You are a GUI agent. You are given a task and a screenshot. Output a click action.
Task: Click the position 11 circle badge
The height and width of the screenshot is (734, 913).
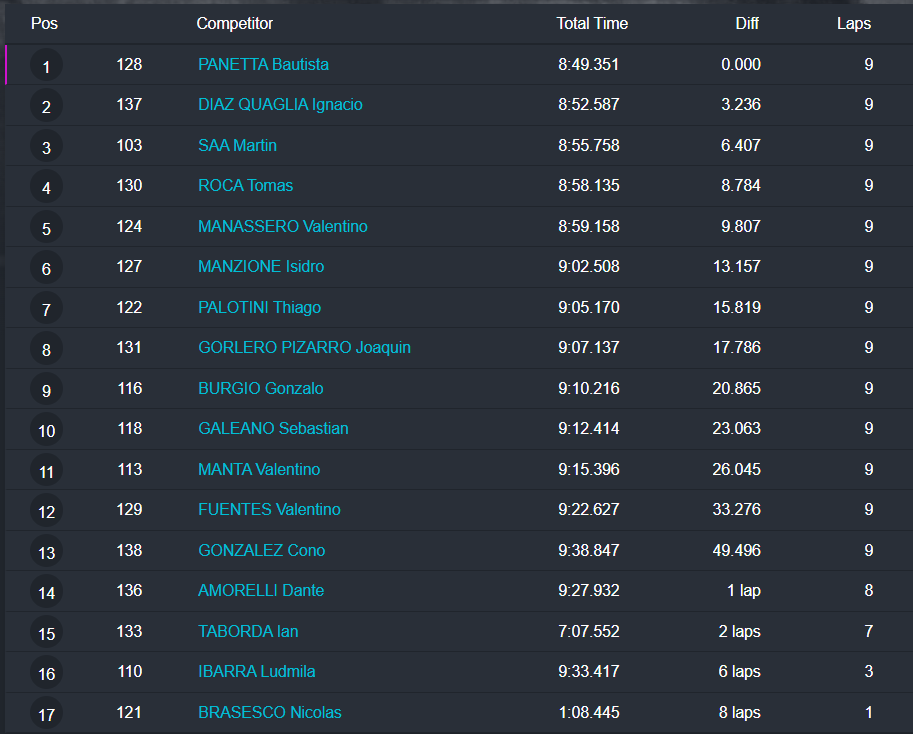click(x=46, y=472)
